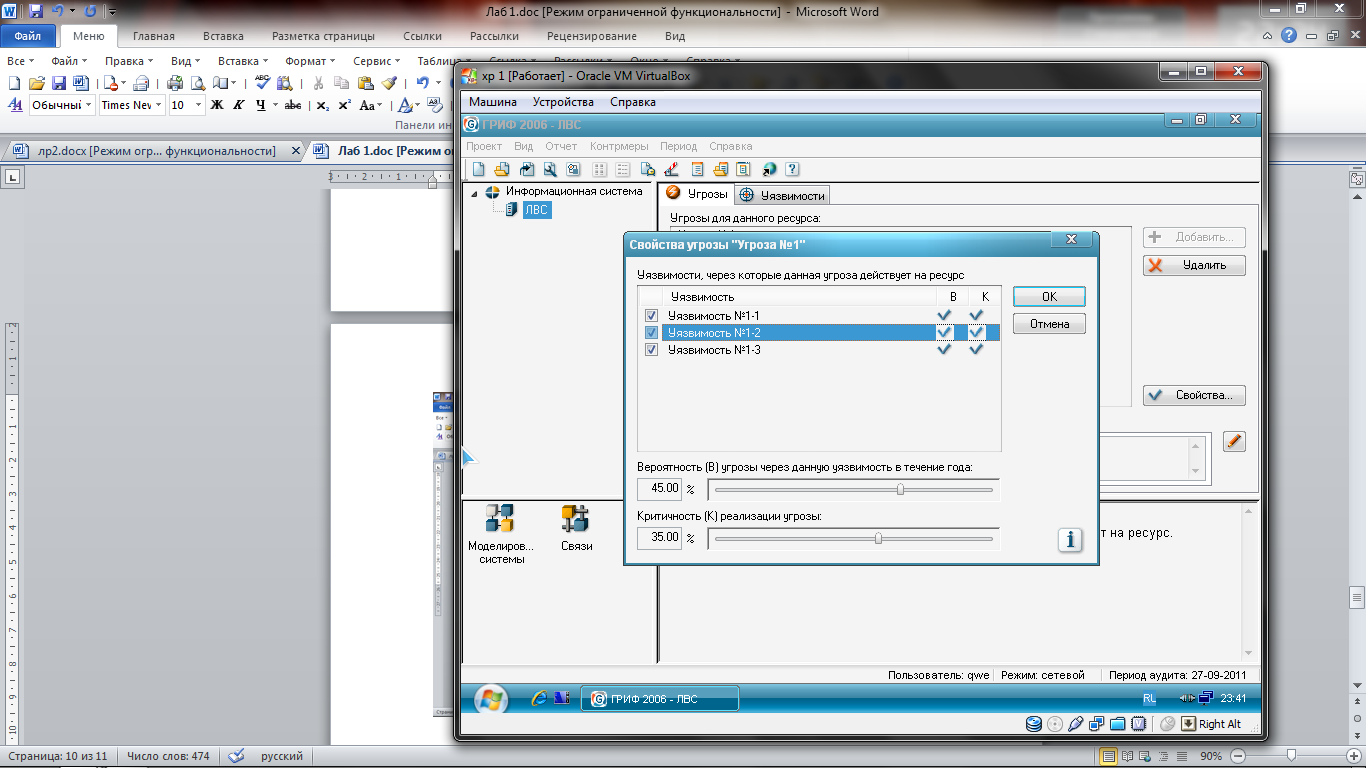Viewport: 1366px width, 768px height.
Task: Open the Undo history dropdown arrow
Action: pyautogui.click(x=439, y=83)
